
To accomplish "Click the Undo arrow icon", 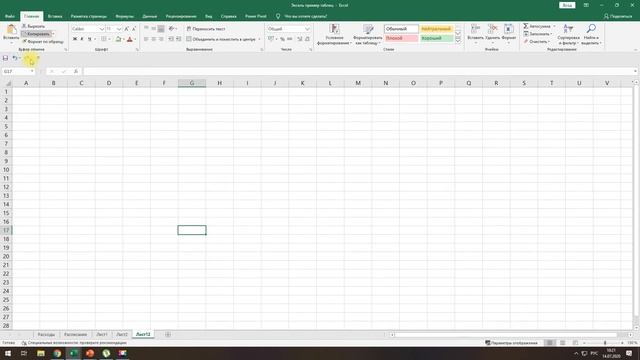I will (15, 58).
